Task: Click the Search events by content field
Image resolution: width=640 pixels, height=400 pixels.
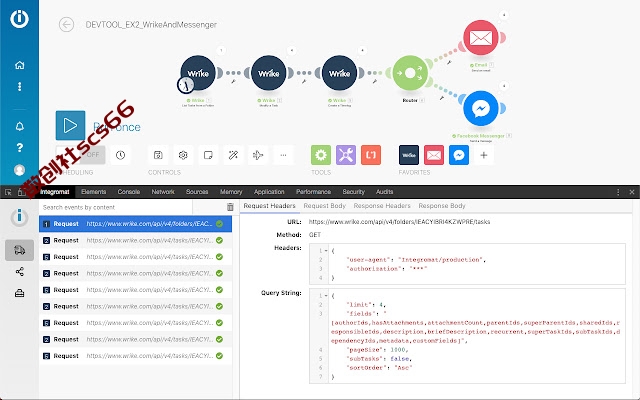Action: [x=116, y=207]
